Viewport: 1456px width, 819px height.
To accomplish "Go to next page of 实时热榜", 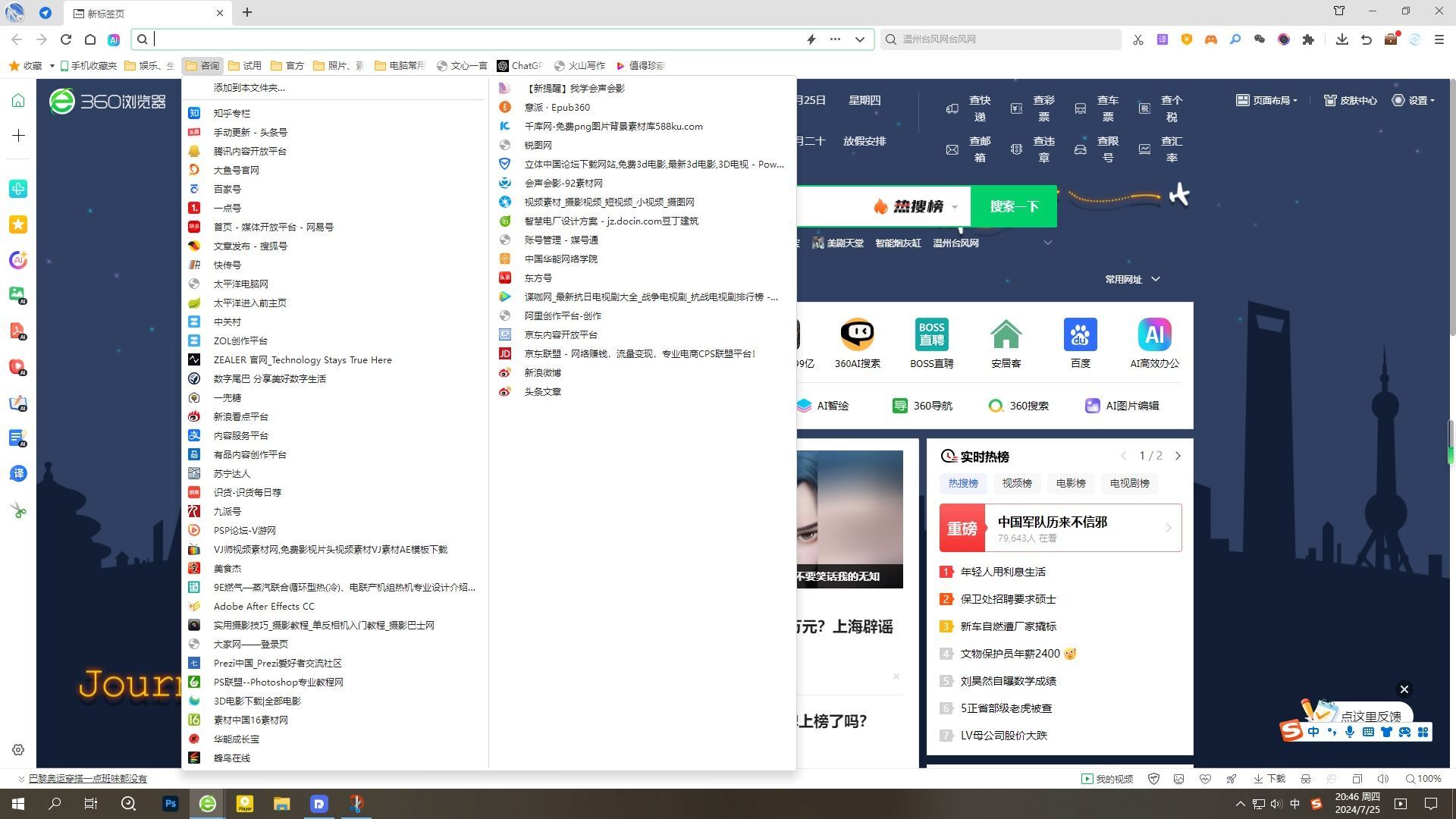I will (x=1178, y=456).
